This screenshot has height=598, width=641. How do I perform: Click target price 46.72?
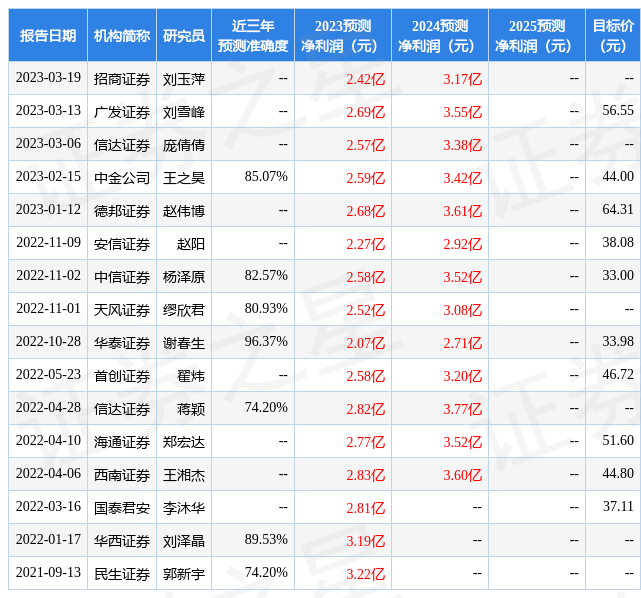coord(618,375)
